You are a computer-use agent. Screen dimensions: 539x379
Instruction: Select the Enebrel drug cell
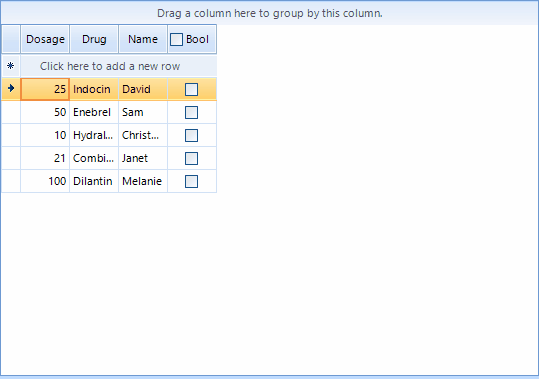pyautogui.click(x=94, y=112)
